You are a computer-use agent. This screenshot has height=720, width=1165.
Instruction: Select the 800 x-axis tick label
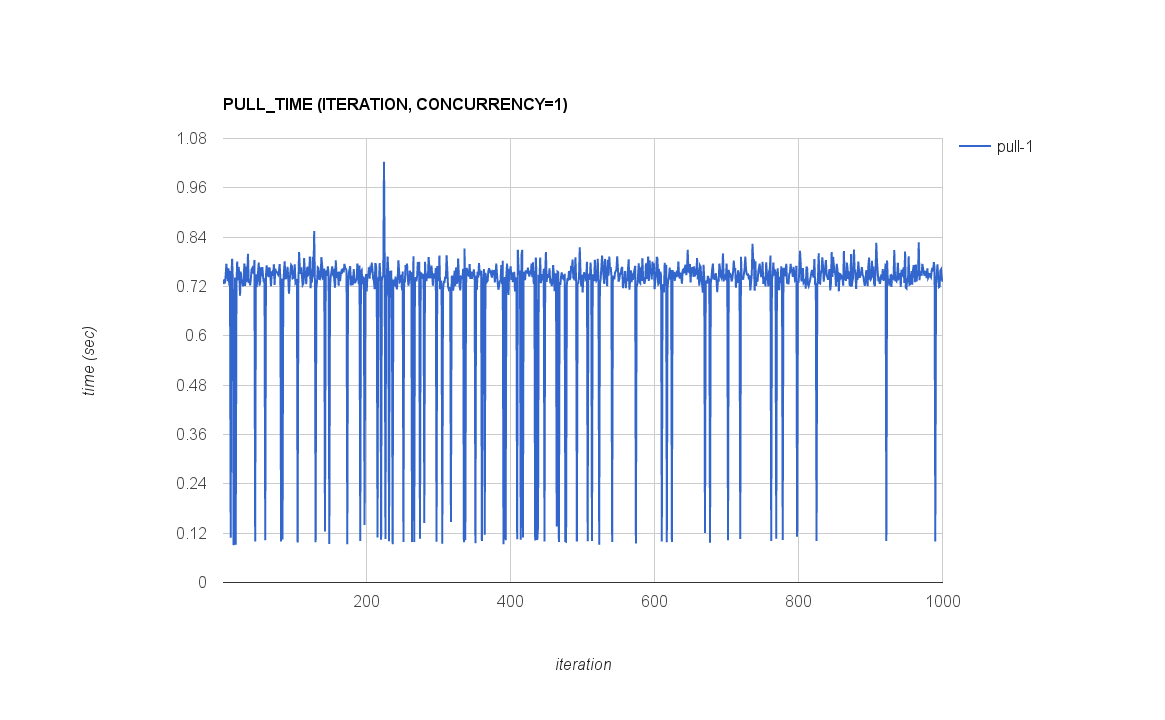(798, 601)
